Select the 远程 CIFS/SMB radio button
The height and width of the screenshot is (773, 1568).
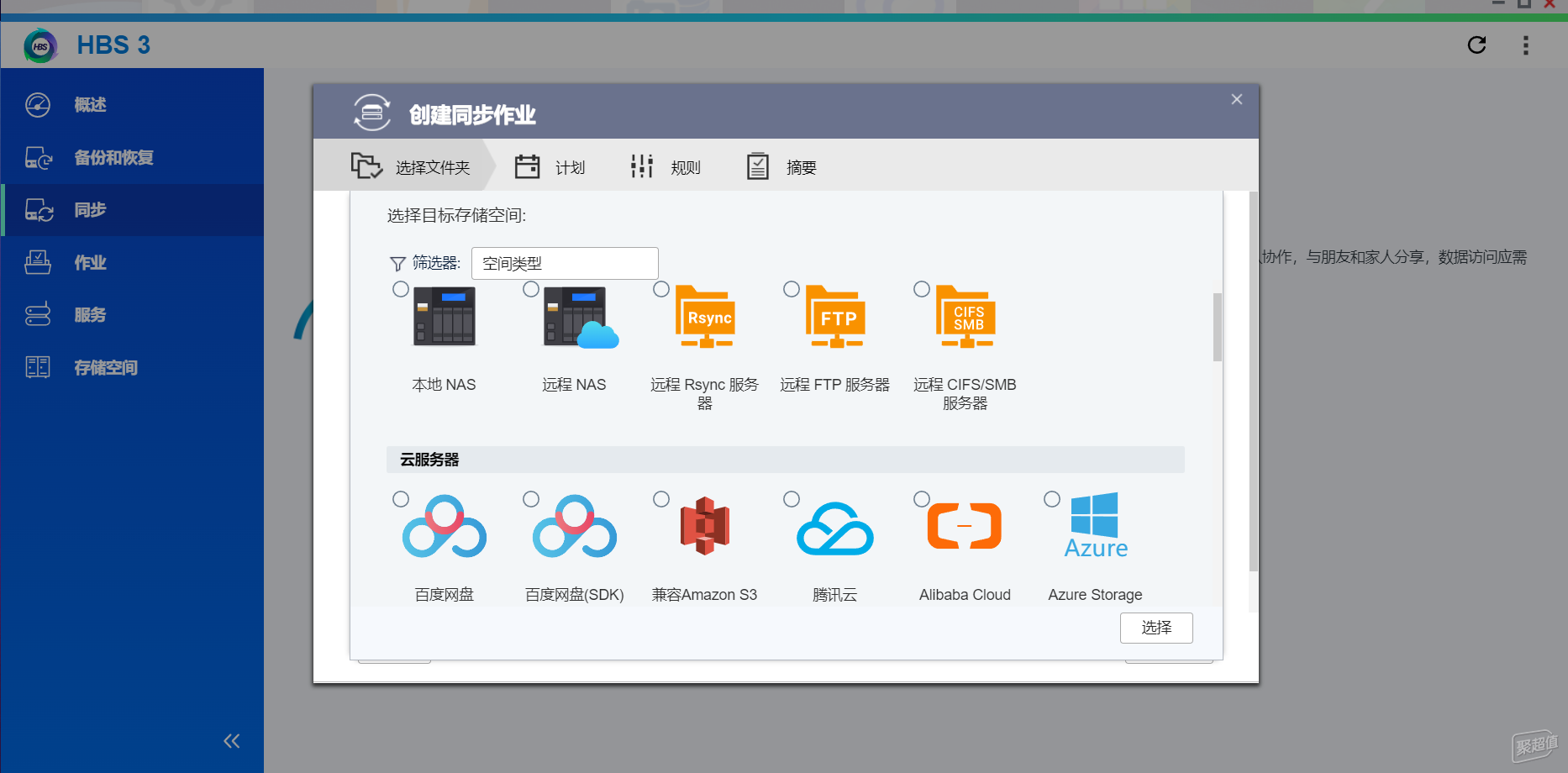[x=922, y=289]
